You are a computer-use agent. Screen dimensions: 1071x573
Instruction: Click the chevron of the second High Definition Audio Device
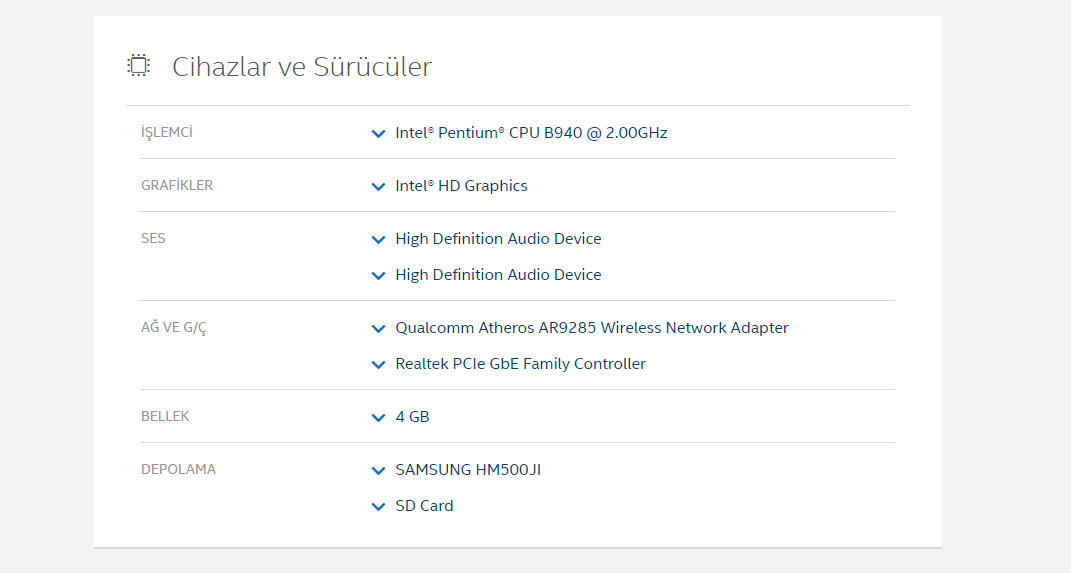click(378, 275)
